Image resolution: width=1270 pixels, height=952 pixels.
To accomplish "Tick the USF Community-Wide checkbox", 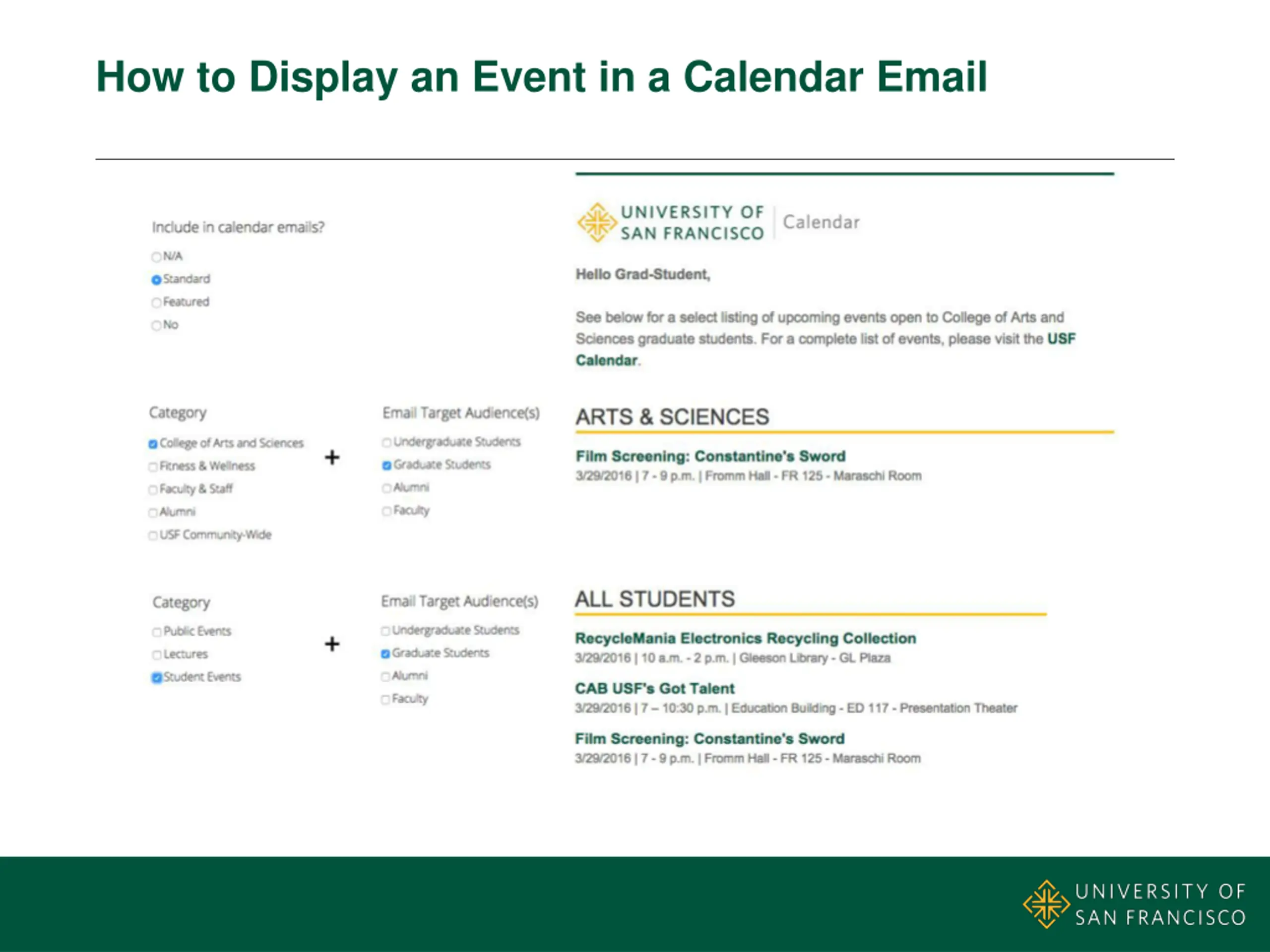I will pyautogui.click(x=153, y=535).
